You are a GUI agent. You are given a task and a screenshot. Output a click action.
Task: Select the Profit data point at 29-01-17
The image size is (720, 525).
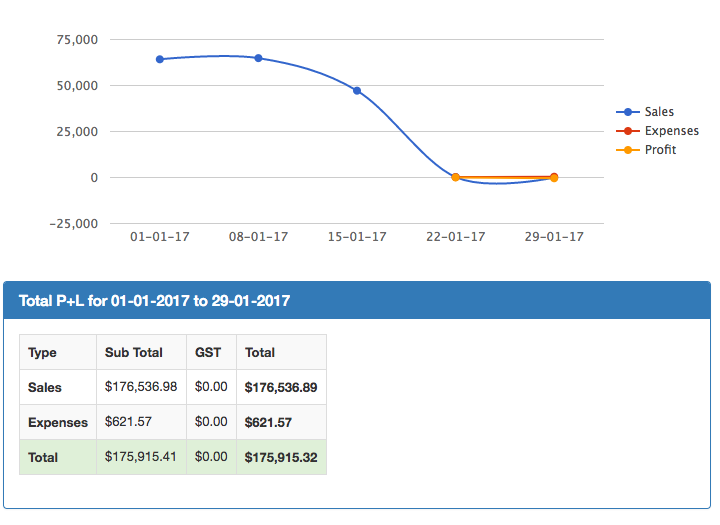pyautogui.click(x=554, y=177)
